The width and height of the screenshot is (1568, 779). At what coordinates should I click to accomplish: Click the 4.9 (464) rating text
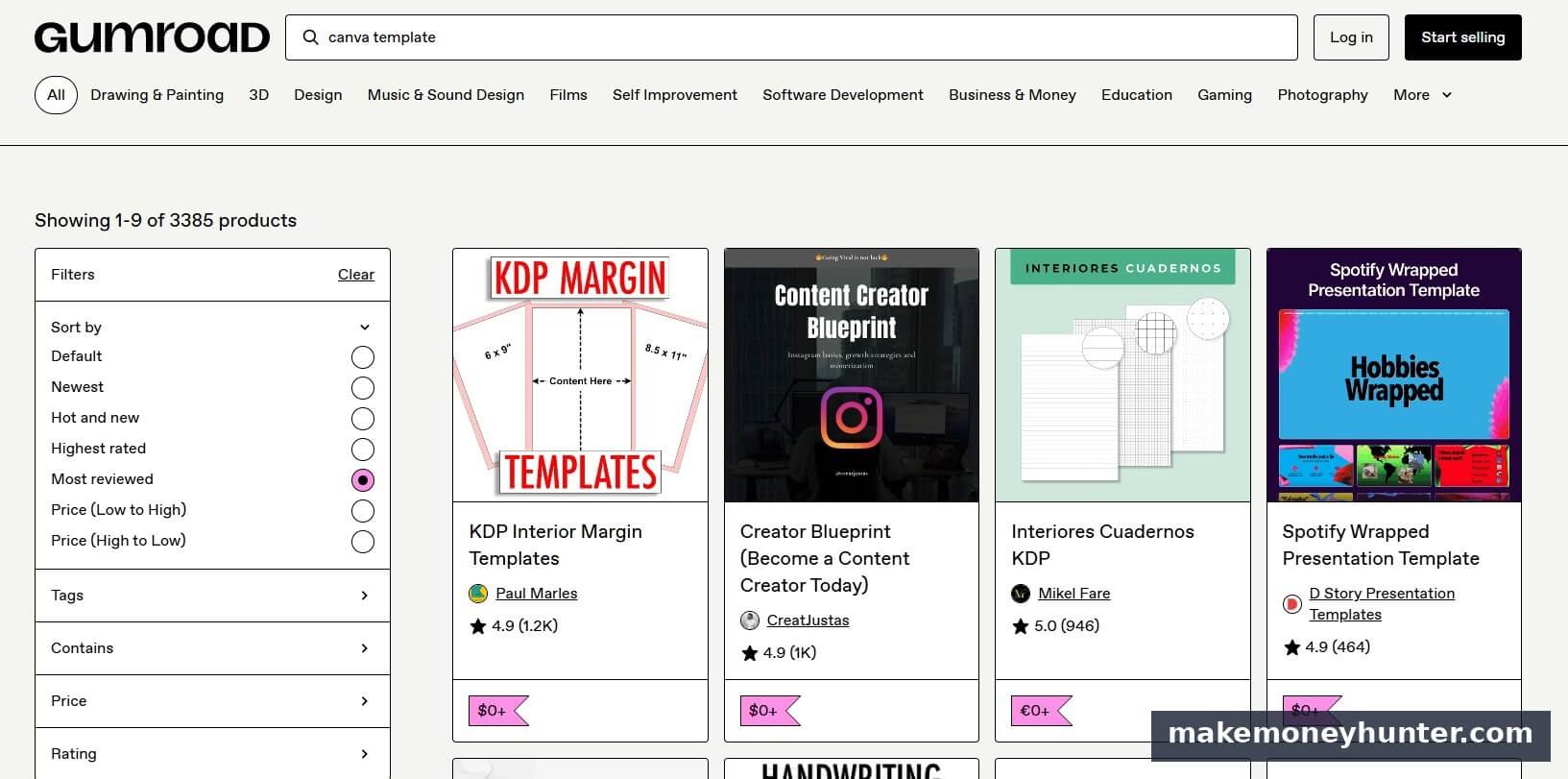click(1338, 647)
